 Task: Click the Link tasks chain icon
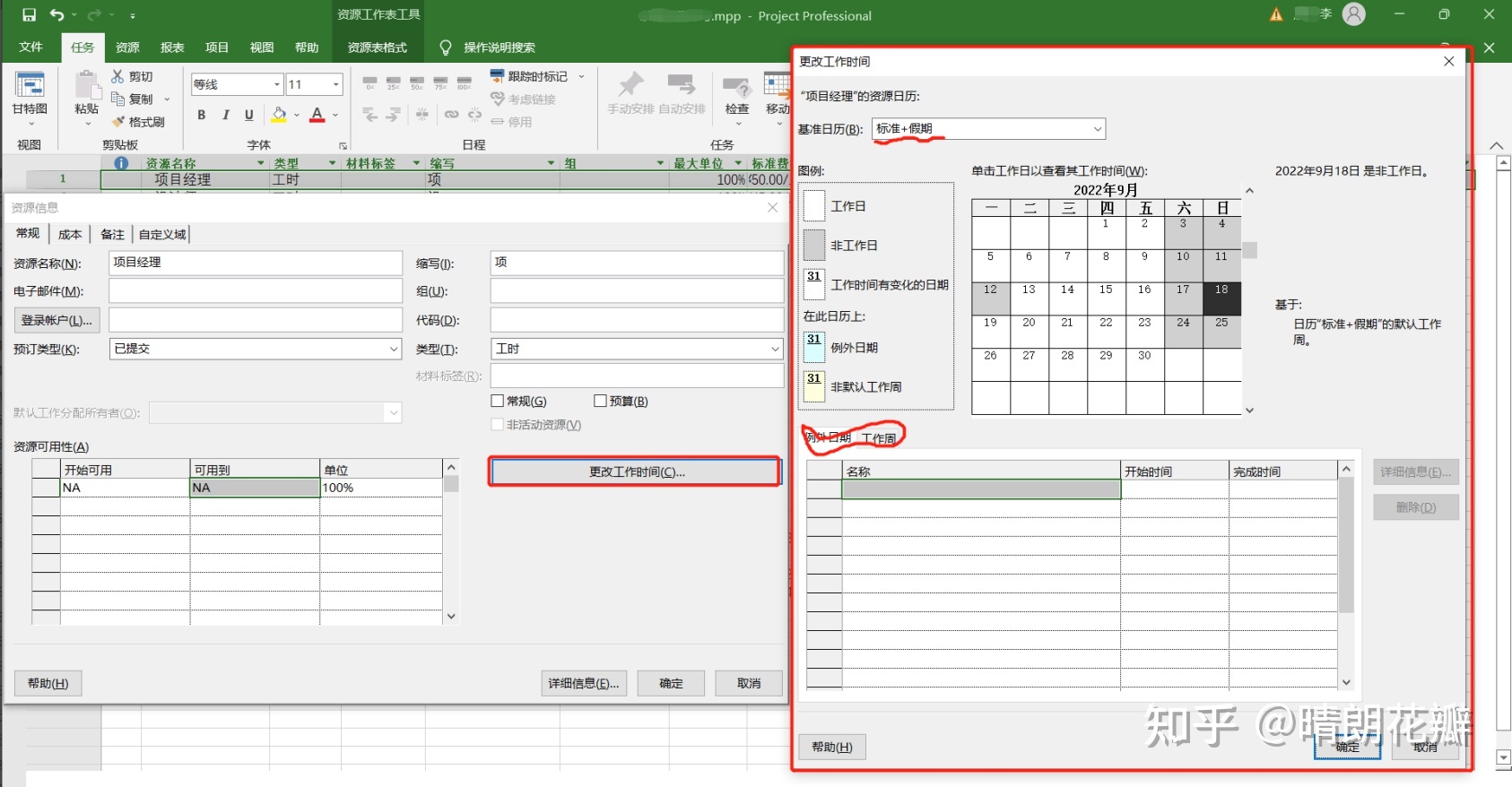[451, 115]
